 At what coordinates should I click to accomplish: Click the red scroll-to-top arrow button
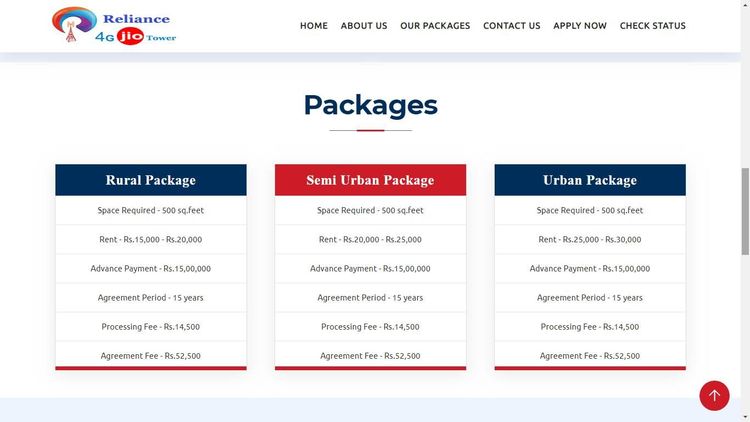714,395
